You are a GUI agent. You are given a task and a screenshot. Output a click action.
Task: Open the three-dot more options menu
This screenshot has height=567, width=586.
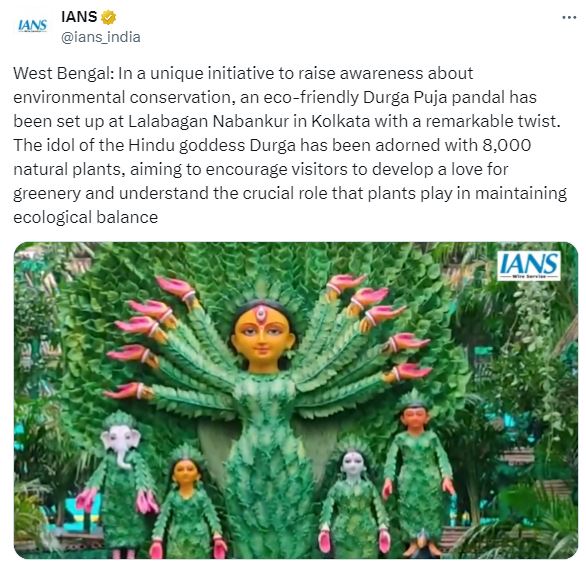pos(569,18)
